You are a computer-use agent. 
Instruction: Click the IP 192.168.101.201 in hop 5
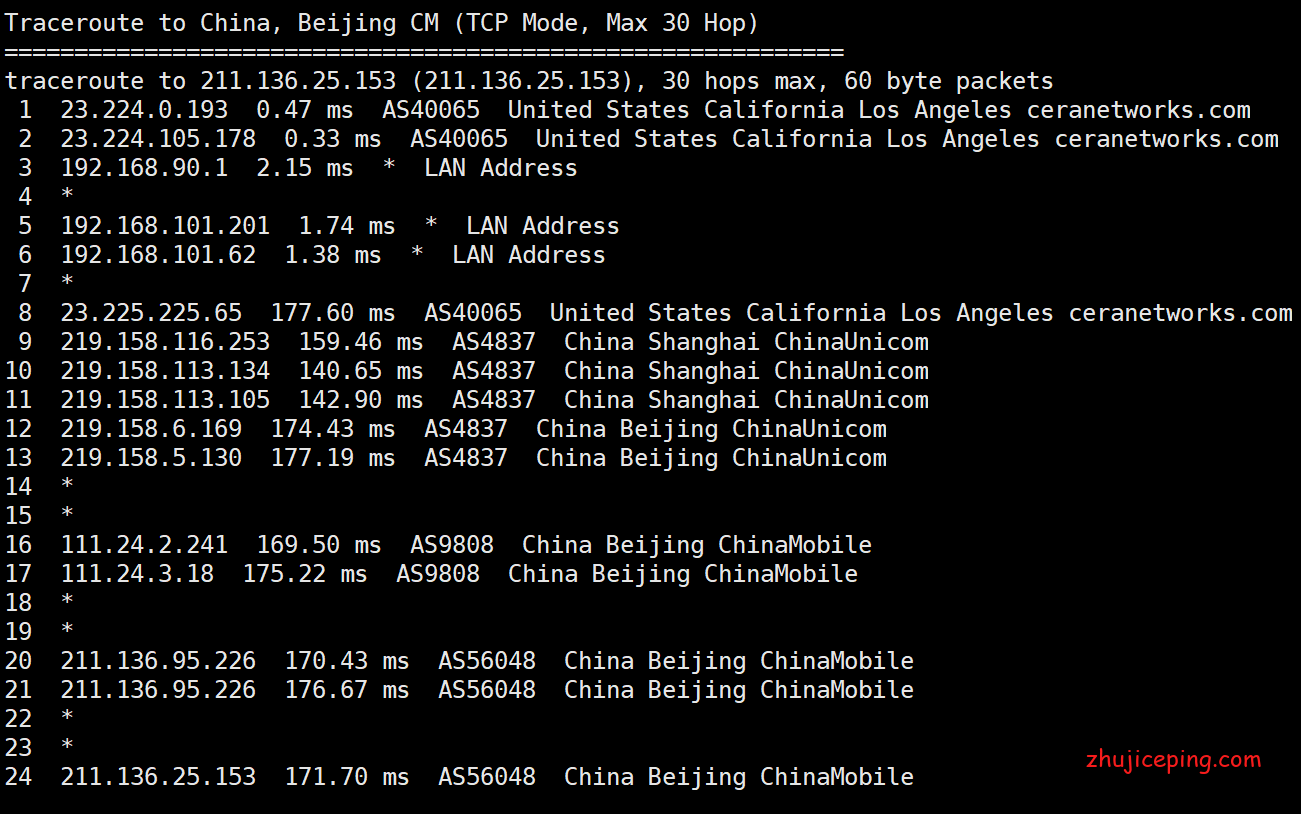(x=165, y=226)
